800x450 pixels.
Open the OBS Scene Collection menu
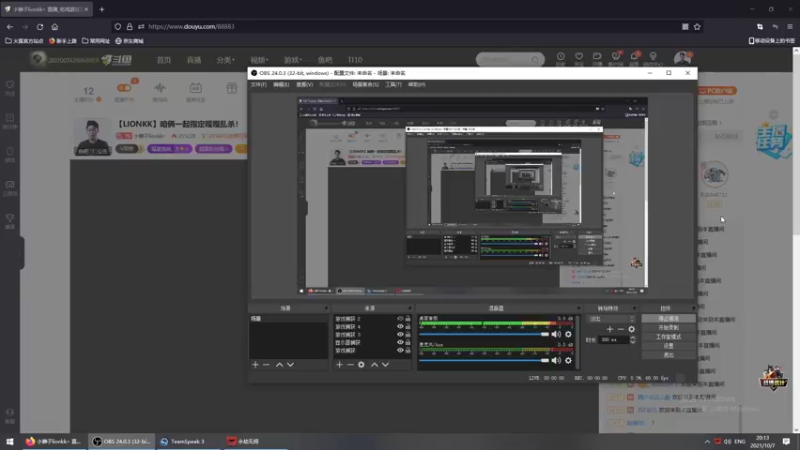pyautogui.click(x=365, y=85)
